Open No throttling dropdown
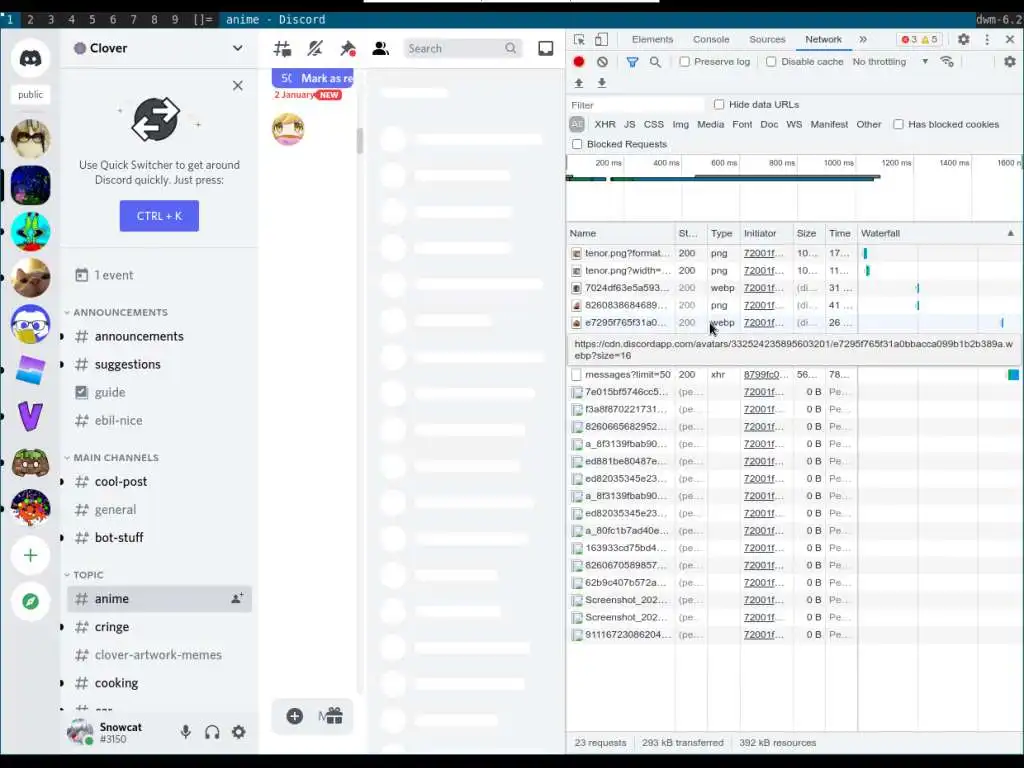Viewport: 1024px width, 768px height. (890, 61)
